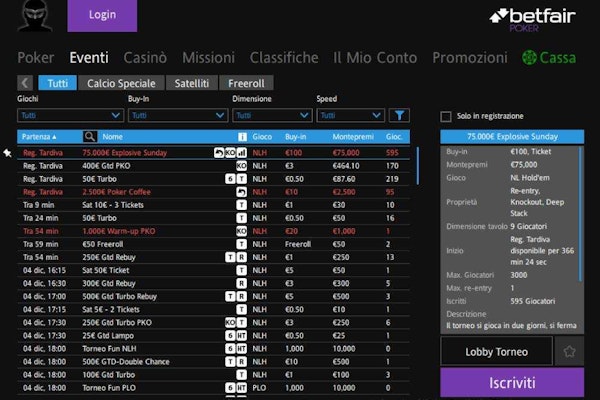Click the details panel scrollbar
600x400 pixels.
(x=581, y=214)
